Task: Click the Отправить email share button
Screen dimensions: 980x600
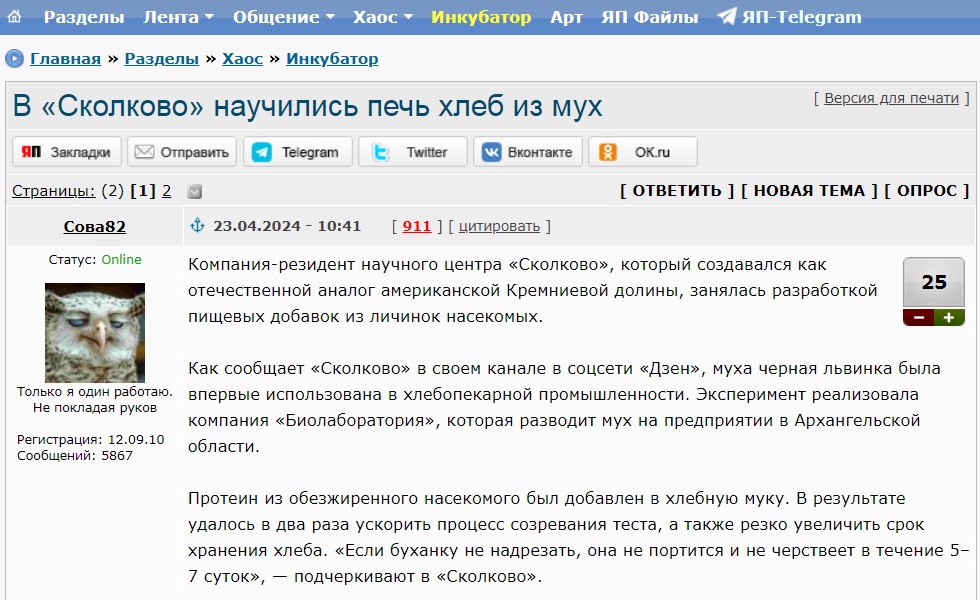Action: [182, 152]
